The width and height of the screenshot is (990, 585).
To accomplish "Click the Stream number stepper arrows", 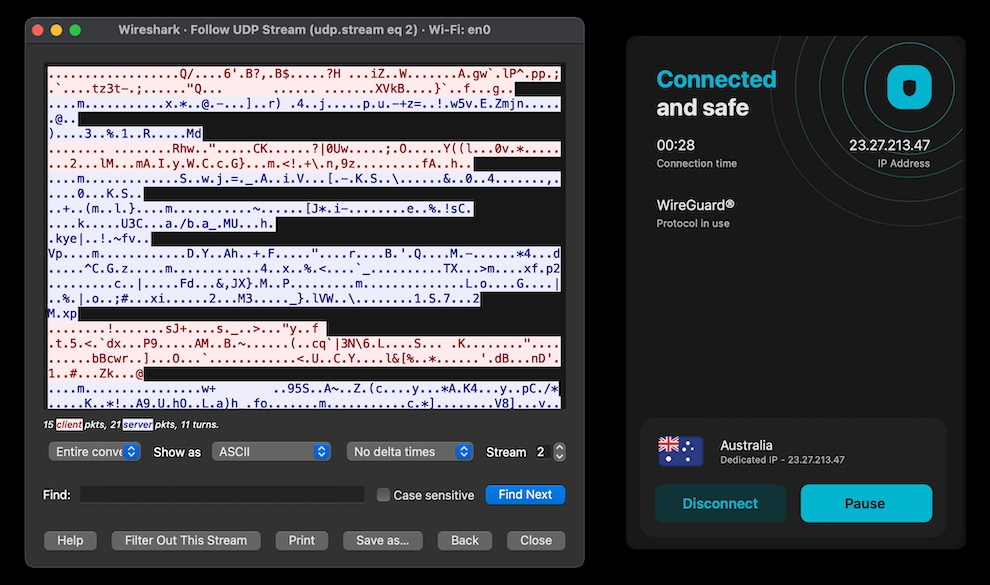I will 559,452.
